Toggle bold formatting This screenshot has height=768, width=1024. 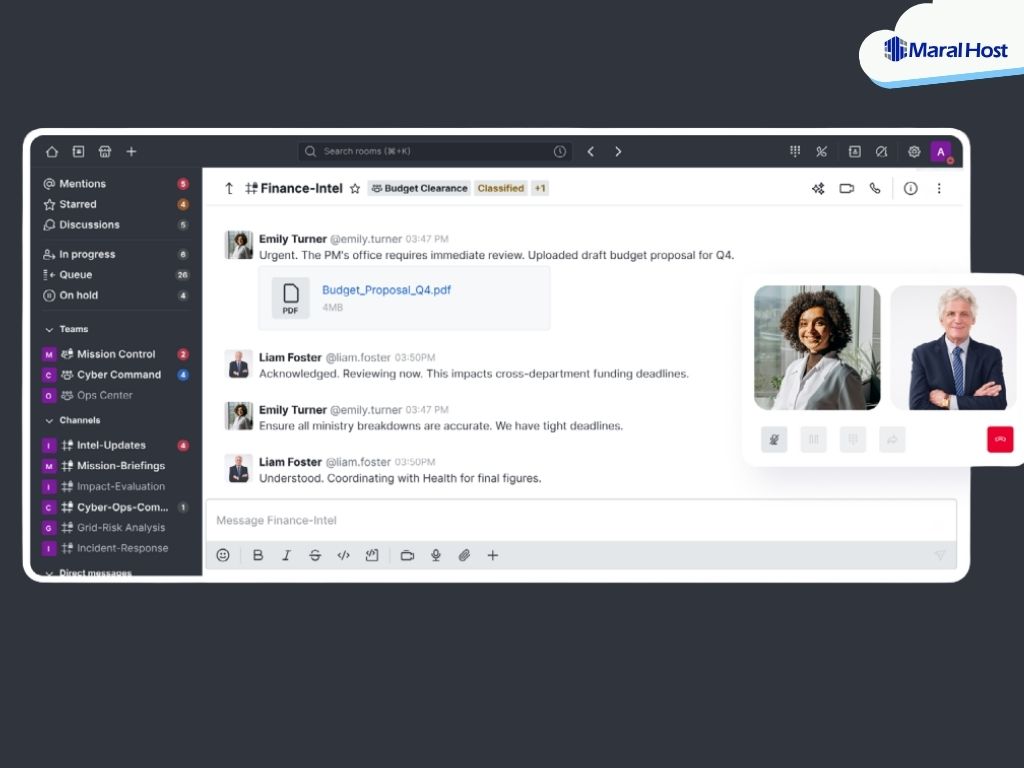pos(258,556)
